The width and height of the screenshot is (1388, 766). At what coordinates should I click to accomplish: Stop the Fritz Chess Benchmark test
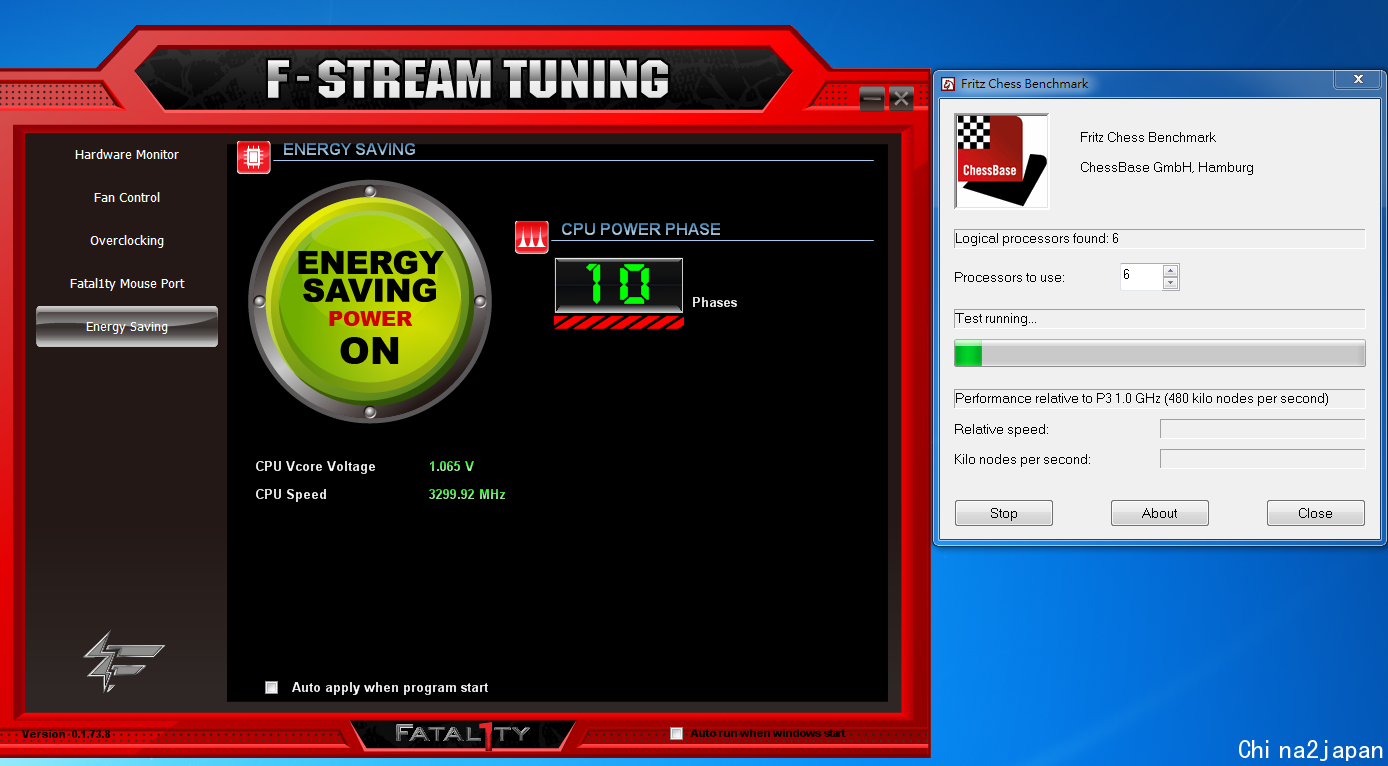coord(1004,513)
